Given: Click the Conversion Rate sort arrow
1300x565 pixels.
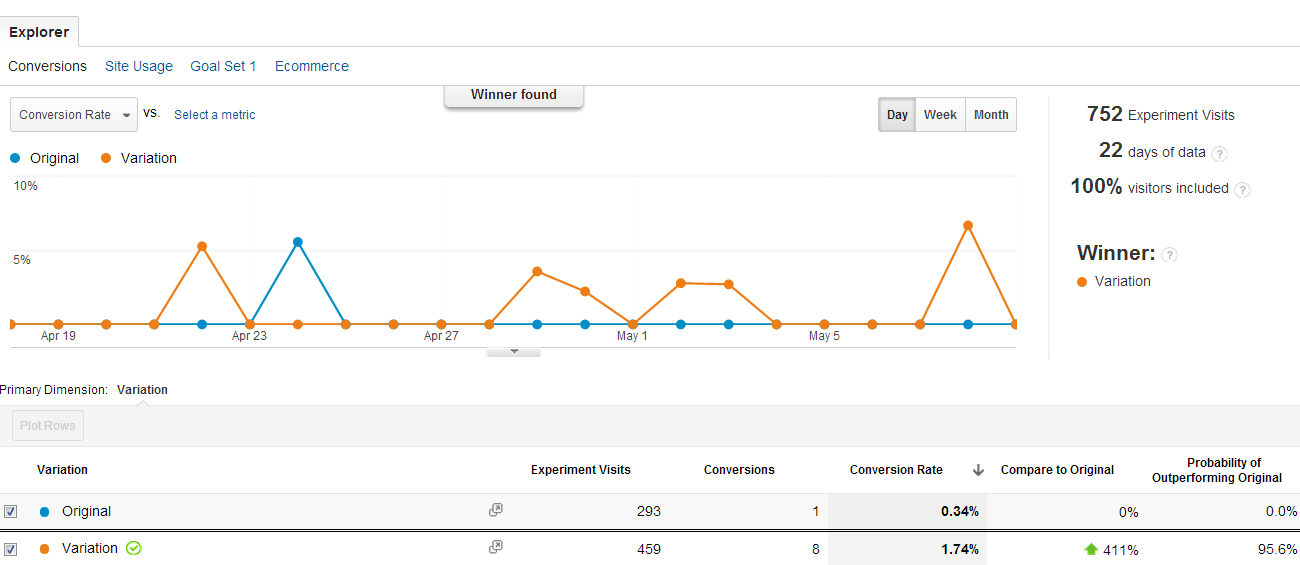Looking at the screenshot, I should 978,470.
